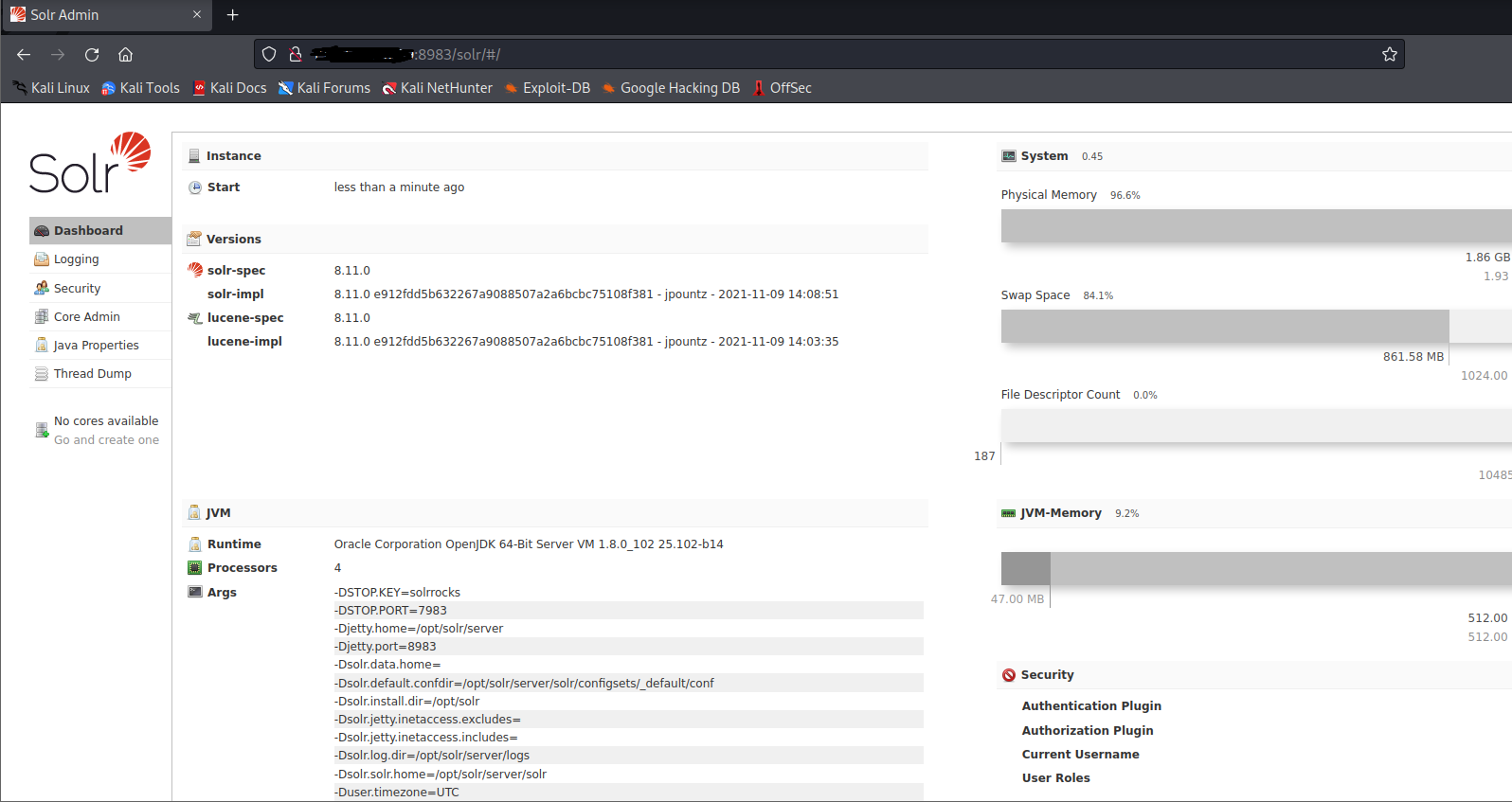Viewport: 1512px width, 802px height.
Task: Click the Solr logo
Action: (90, 163)
